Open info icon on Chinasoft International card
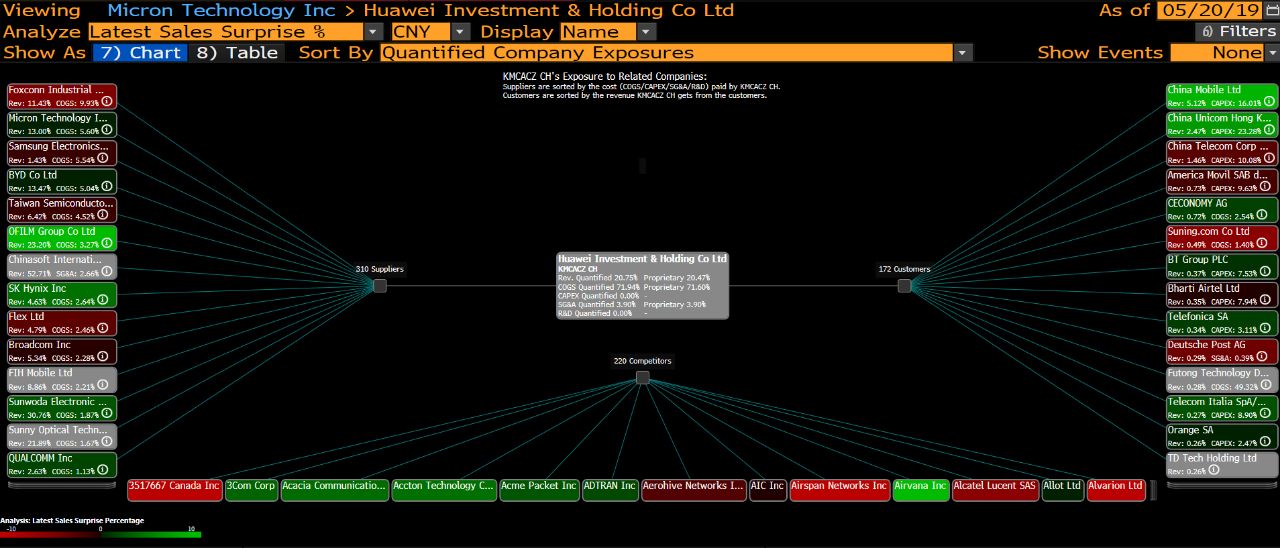Image resolution: width=1280 pixels, height=548 pixels. (108, 272)
